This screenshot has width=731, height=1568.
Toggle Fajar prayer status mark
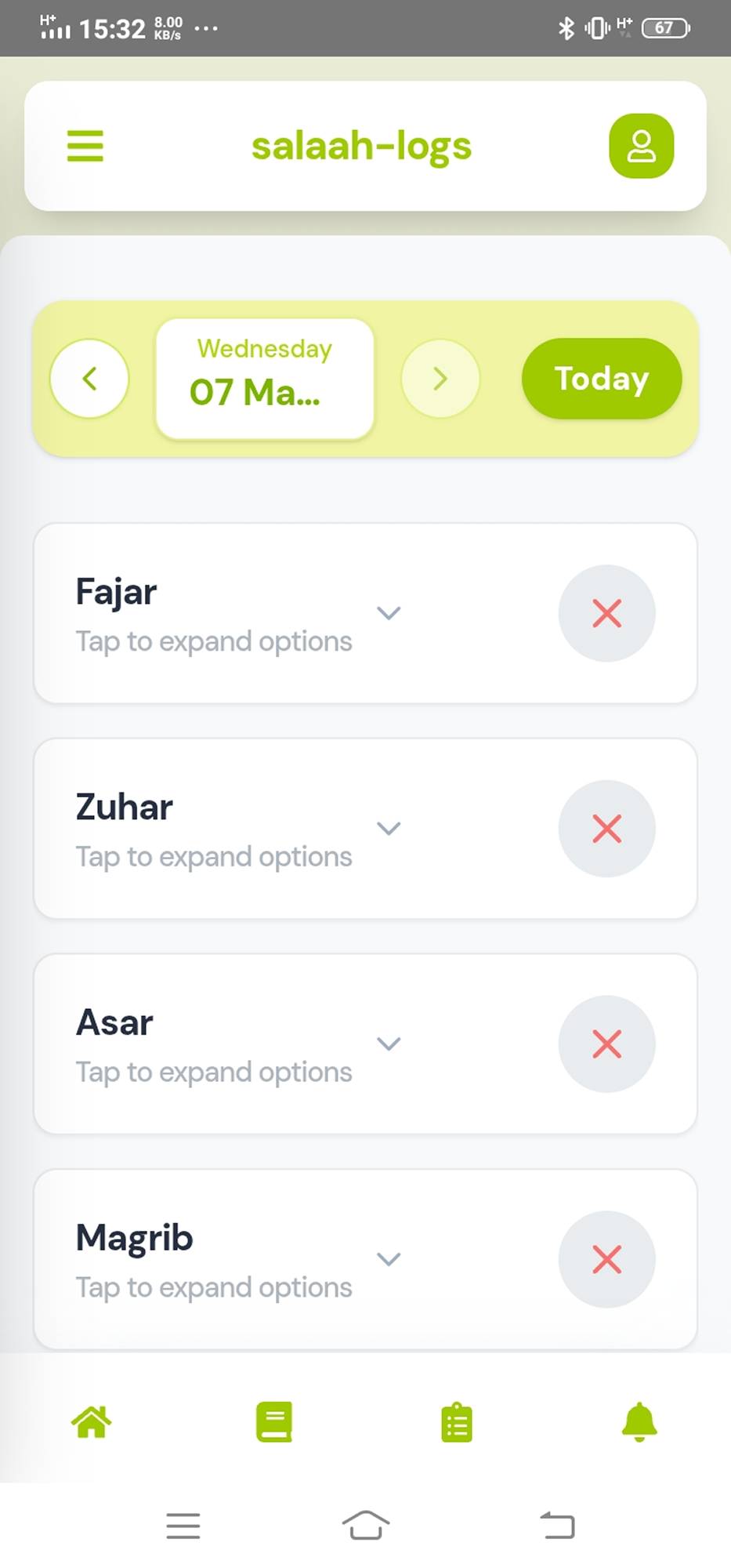606,613
